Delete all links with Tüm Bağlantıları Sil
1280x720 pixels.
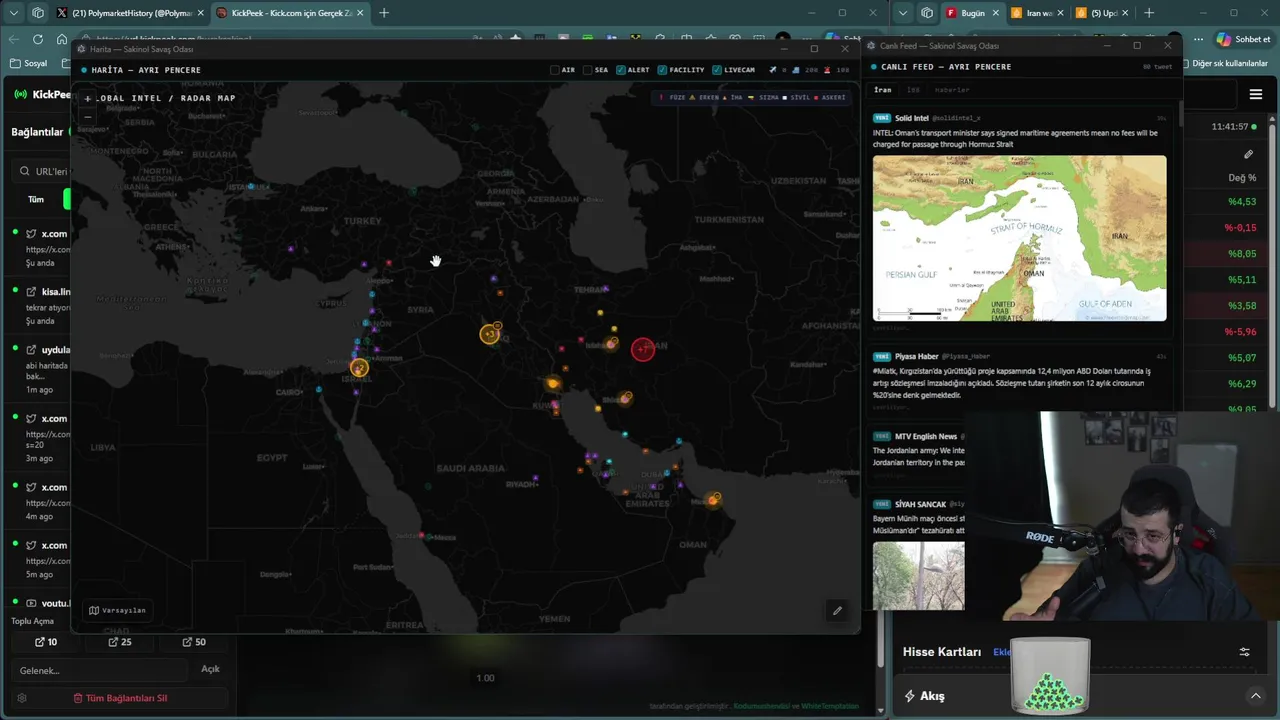tap(120, 698)
